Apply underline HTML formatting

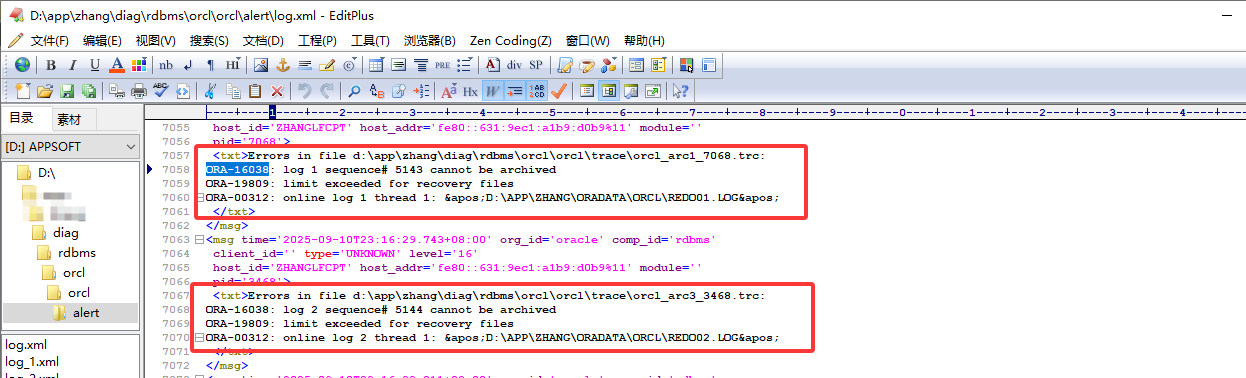[x=94, y=65]
